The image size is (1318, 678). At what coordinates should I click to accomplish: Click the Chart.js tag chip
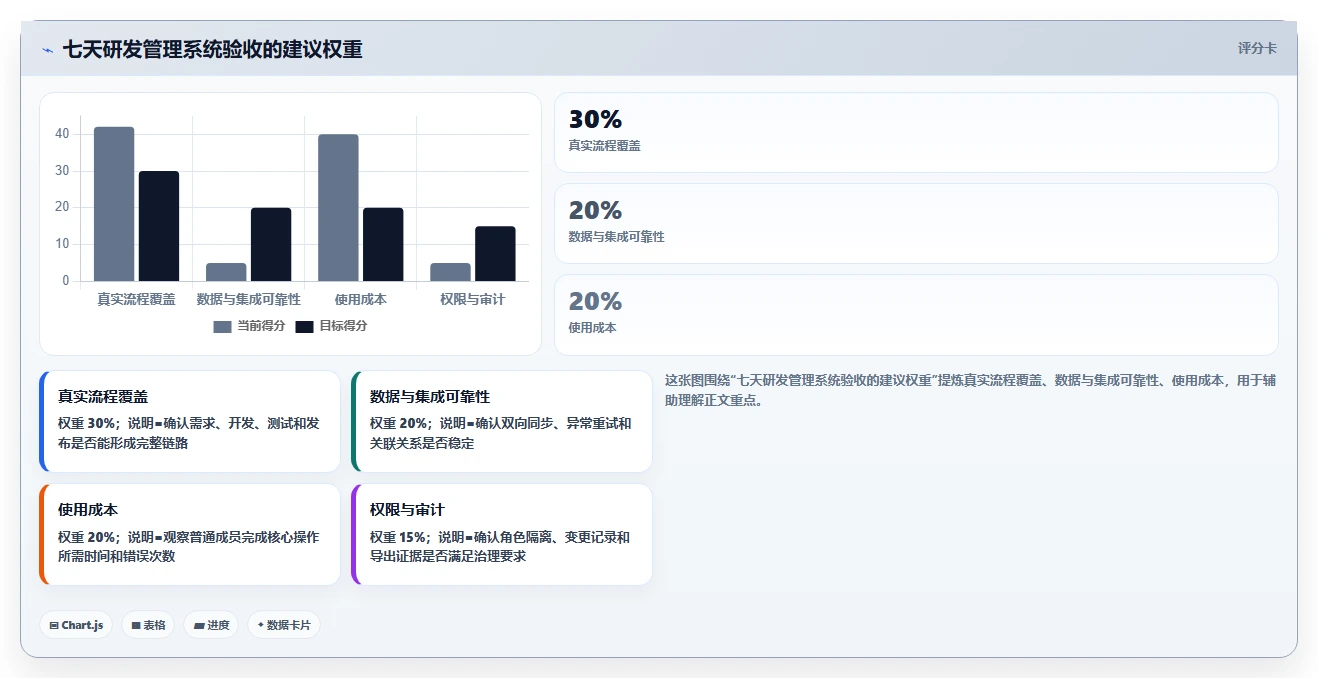(x=76, y=625)
